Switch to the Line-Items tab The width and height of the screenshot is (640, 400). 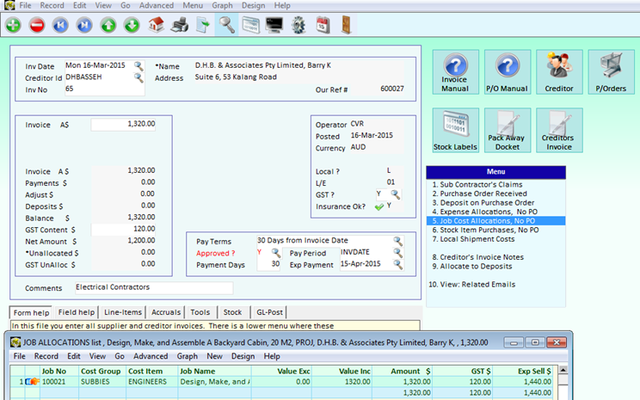point(123,312)
